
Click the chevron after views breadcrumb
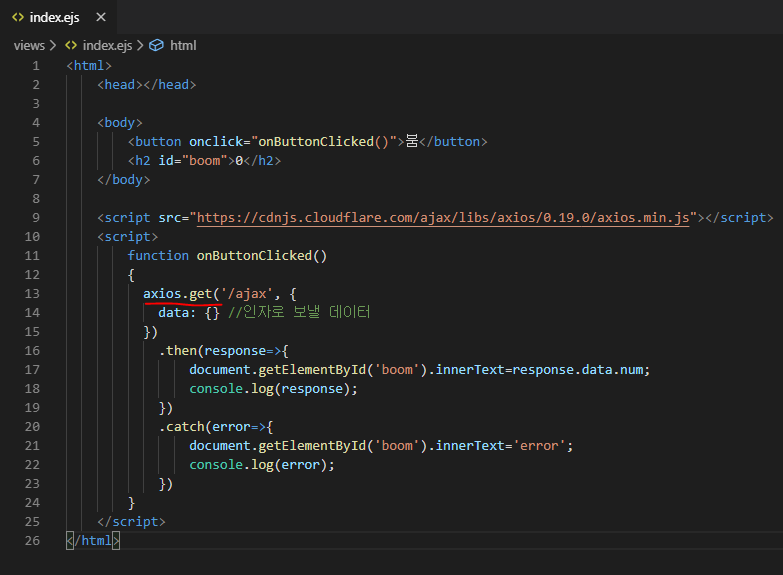pyautogui.click(x=53, y=45)
